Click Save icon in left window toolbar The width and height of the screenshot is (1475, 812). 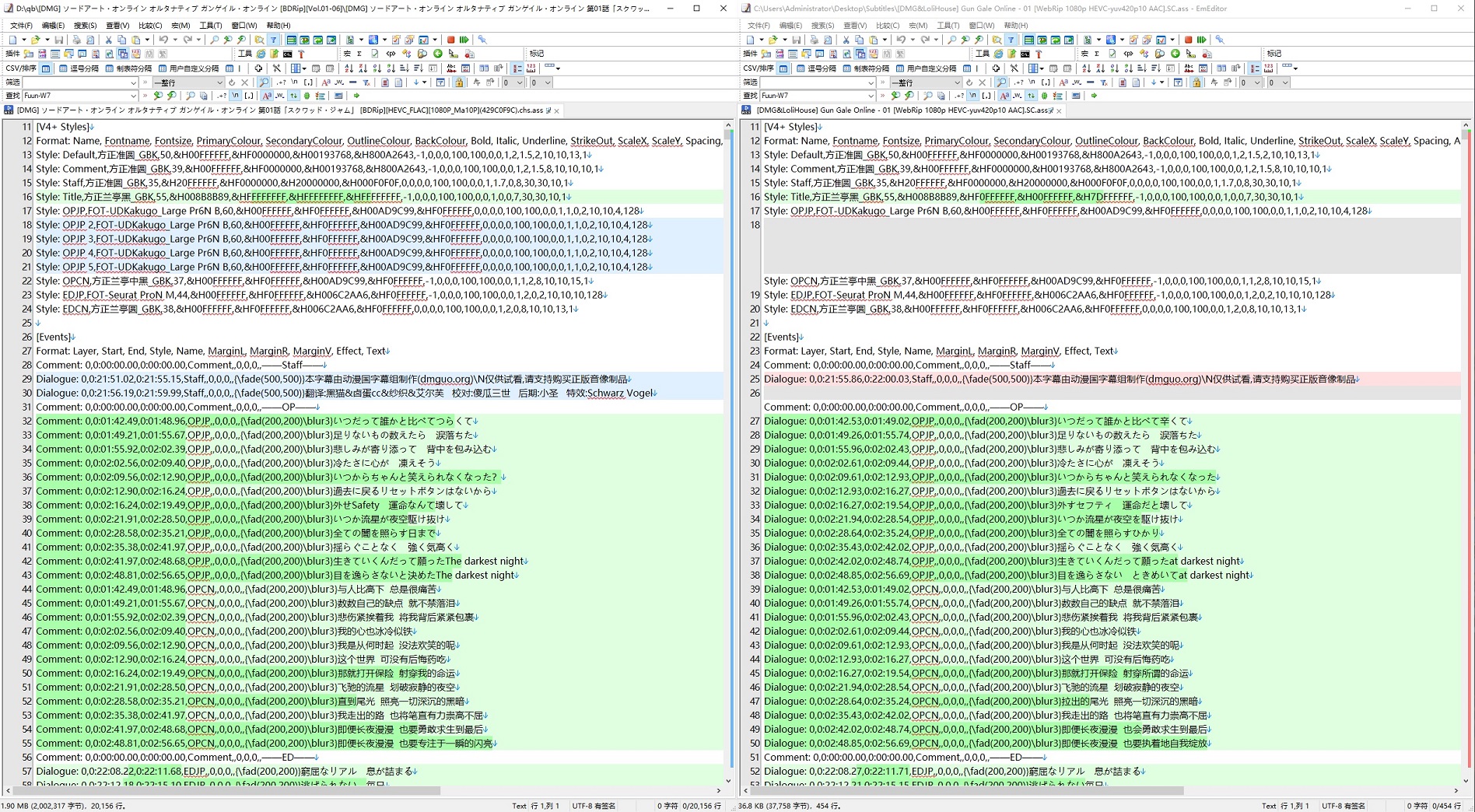coord(58,40)
